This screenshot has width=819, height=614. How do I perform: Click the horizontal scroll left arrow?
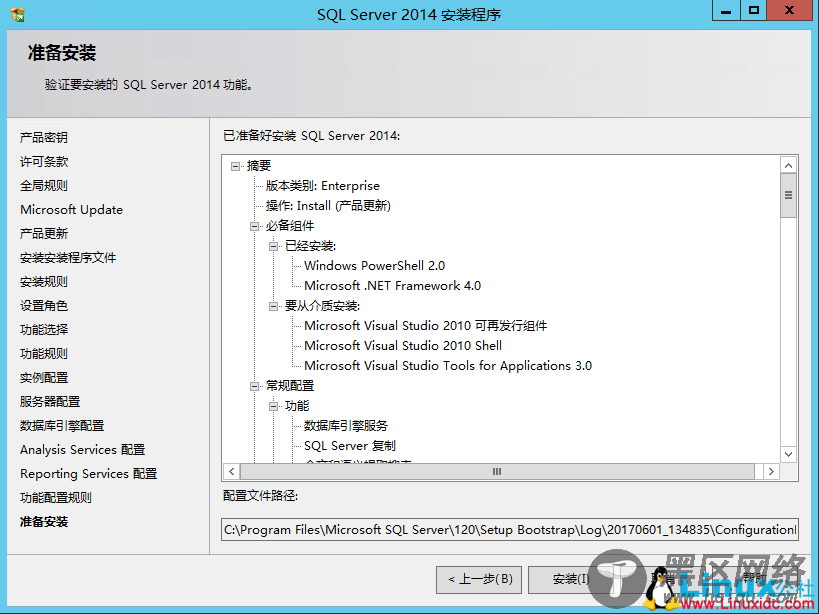232,471
